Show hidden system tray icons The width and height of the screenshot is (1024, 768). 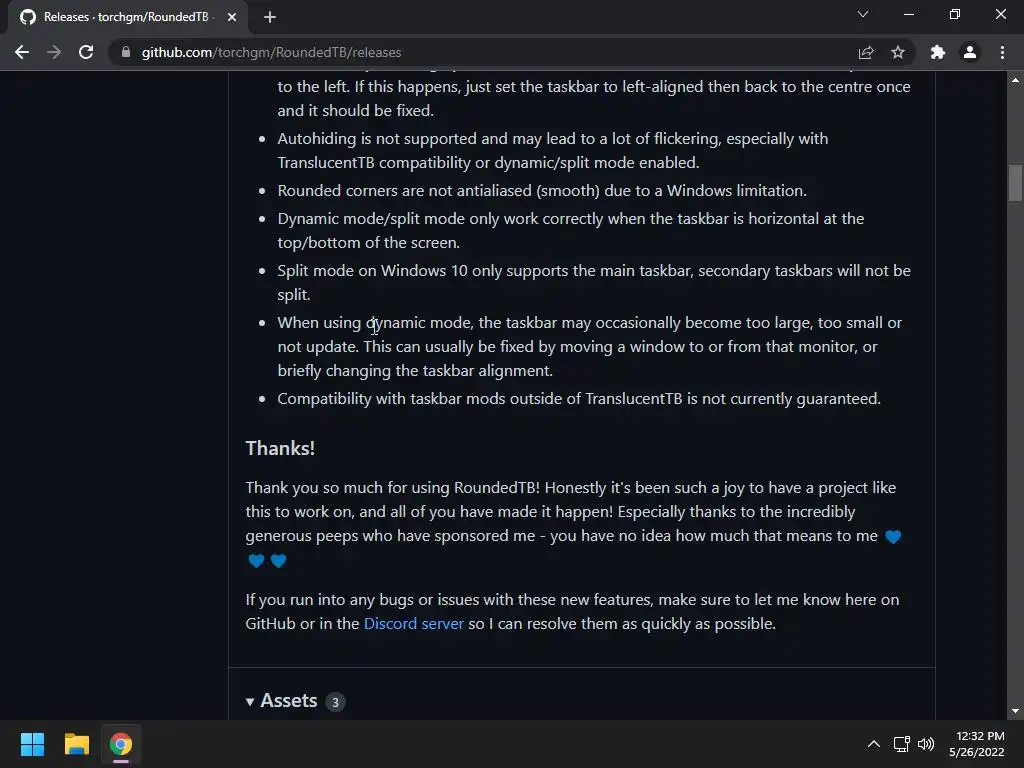[874, 744]
